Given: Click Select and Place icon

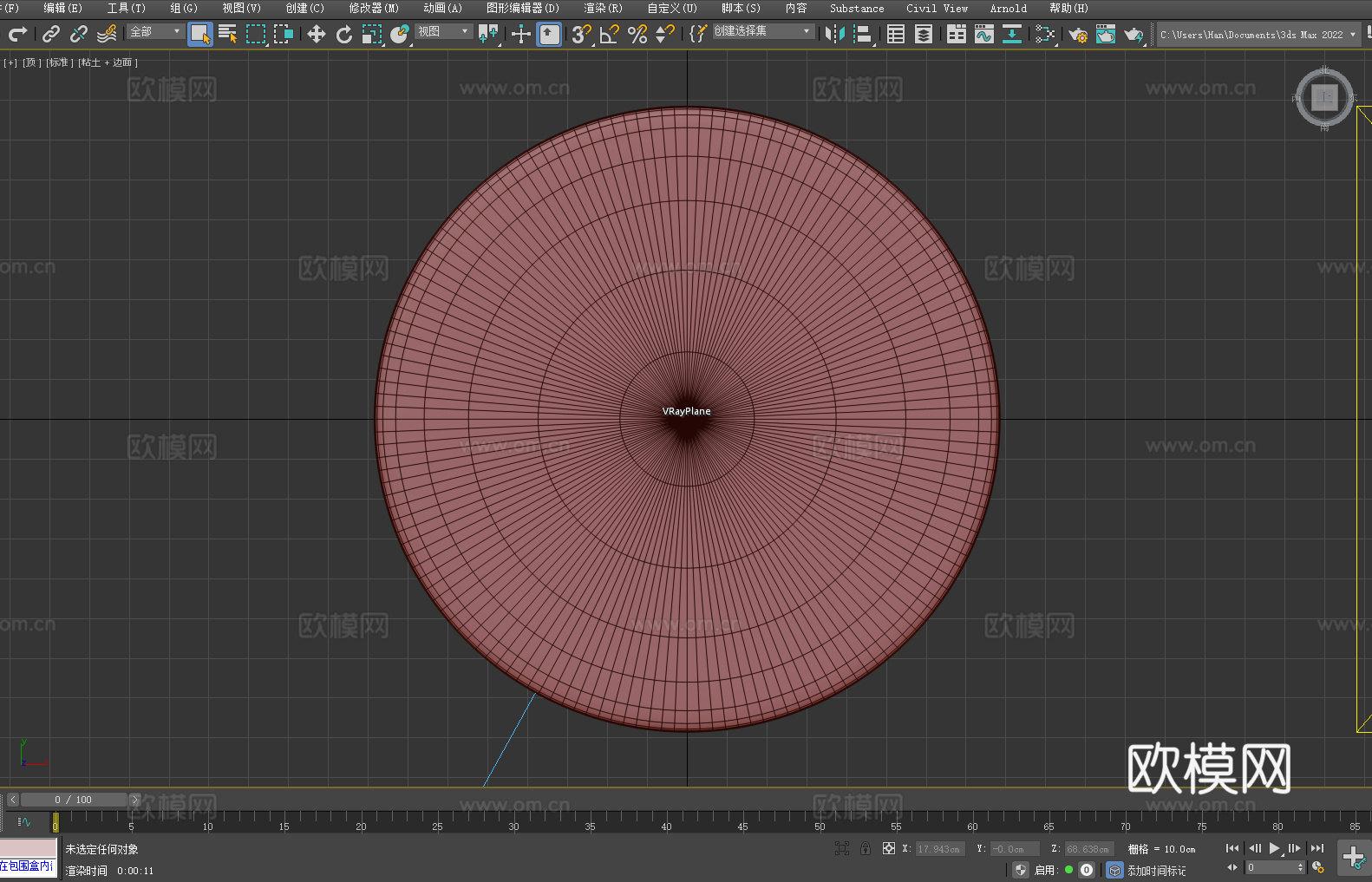Looking at the screenshot, I should click(400, 34).
